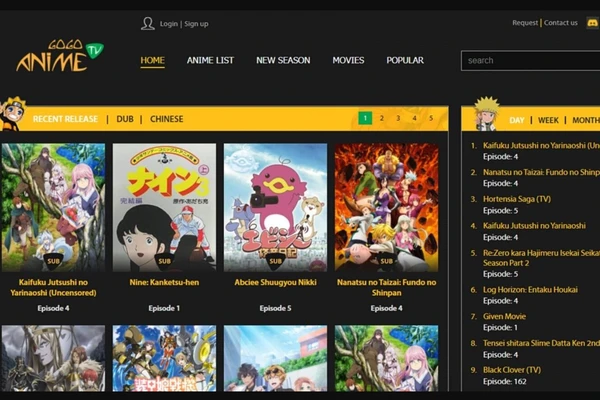Image resolution: width=600 pixels, height=400 pixels.
Task: Click the Nine: Kanketsu-hen title link
Action: [164, 282]
